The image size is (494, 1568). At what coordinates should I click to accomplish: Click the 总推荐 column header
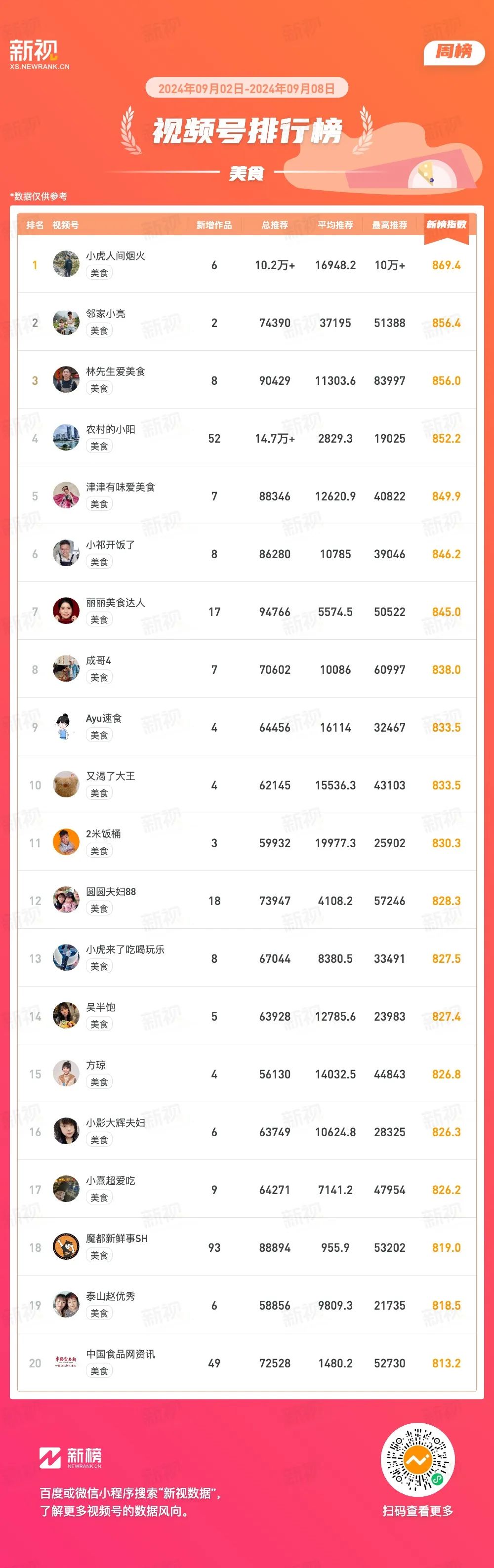tap(274, 225)
